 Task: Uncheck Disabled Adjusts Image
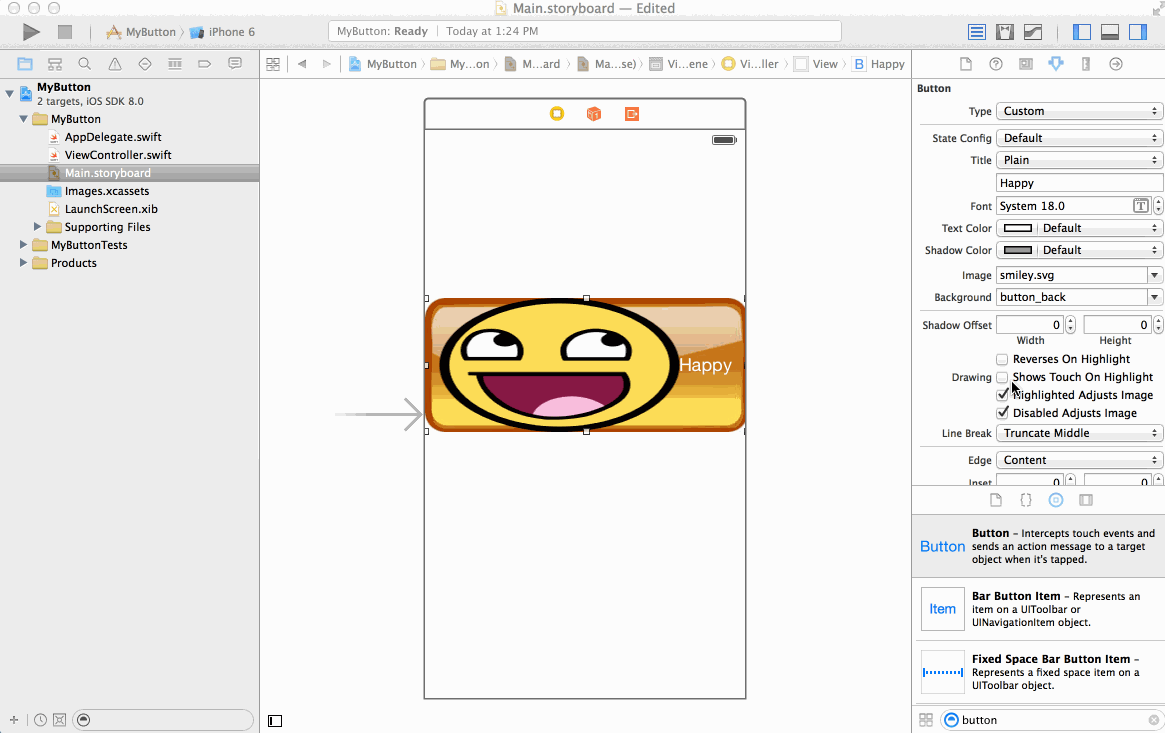click(1002, 413)
